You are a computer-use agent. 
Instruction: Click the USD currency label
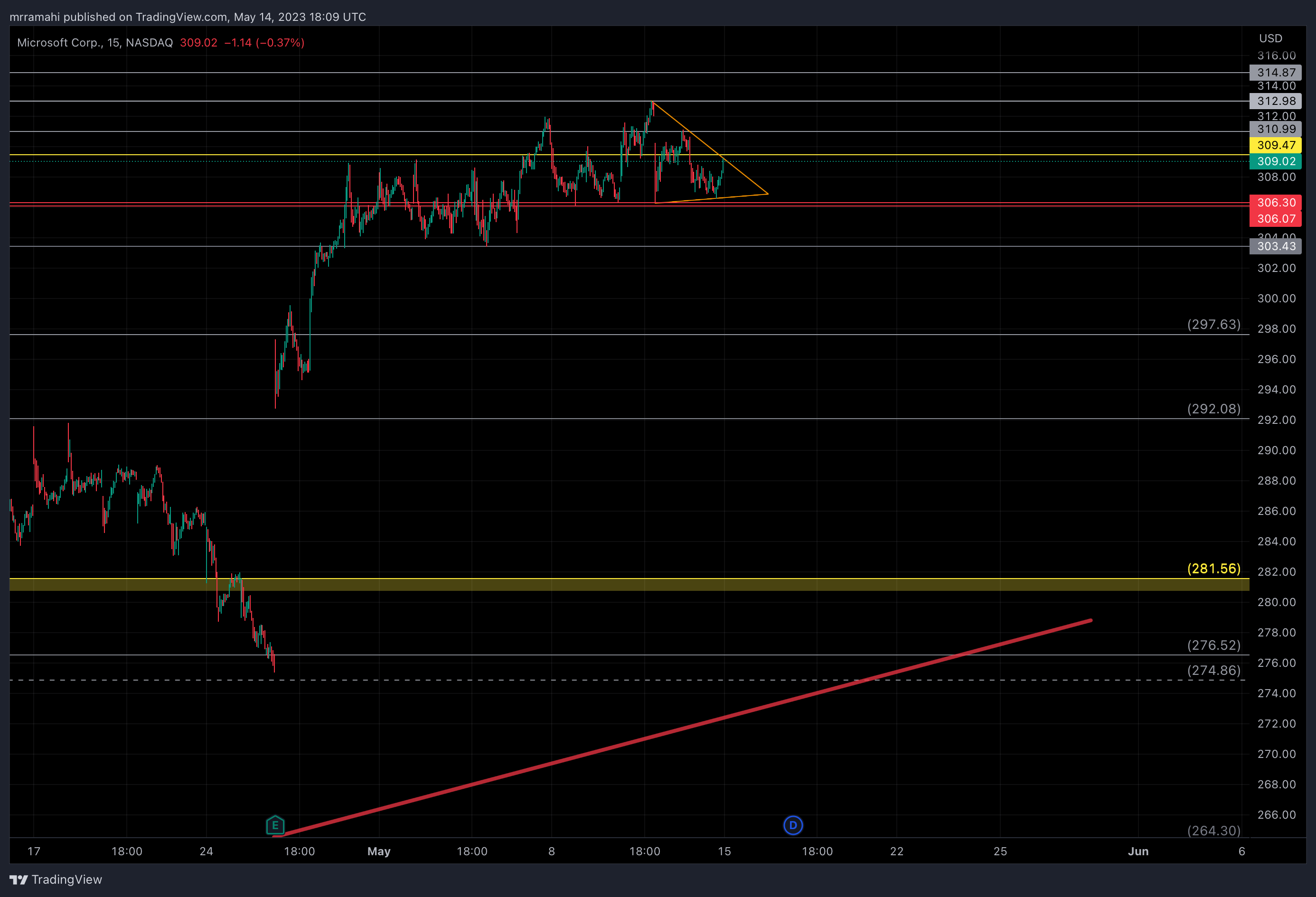1270,38
